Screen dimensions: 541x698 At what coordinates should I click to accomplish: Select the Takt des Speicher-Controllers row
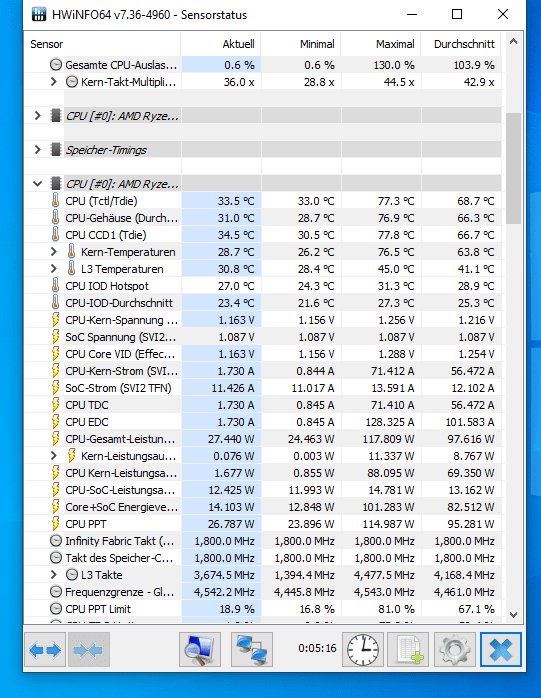pos(263,558)
